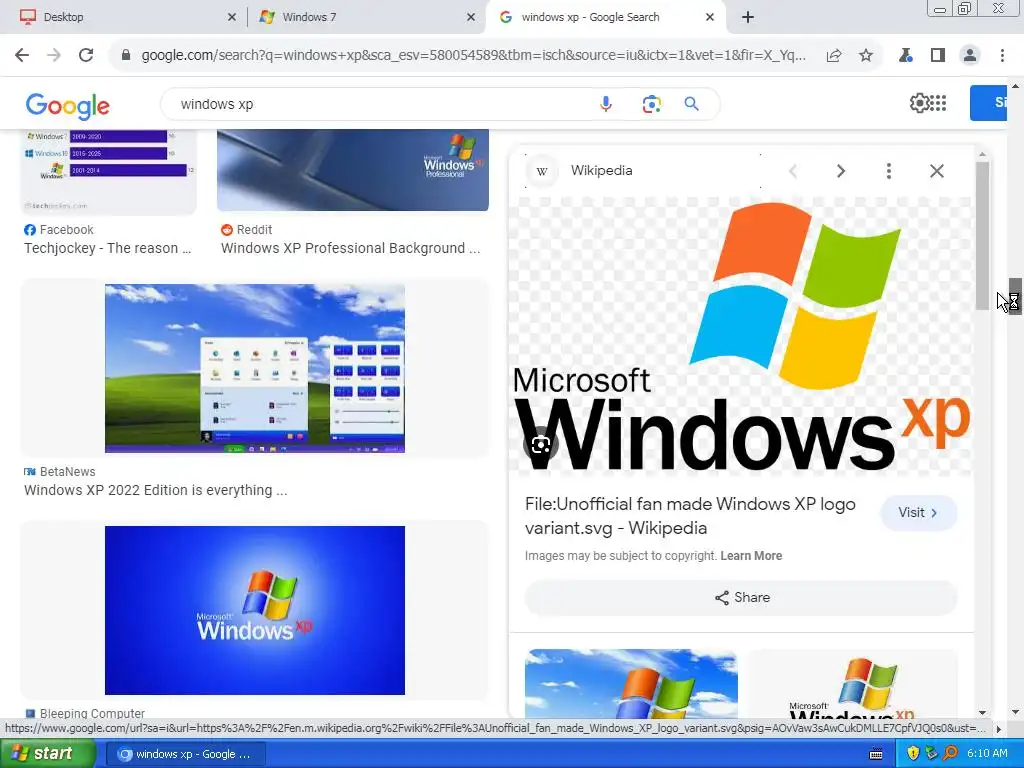The width and height of the screenshot is (1024, 768).
Task: Open the Learn More copyright link
Action: [751, 556]
